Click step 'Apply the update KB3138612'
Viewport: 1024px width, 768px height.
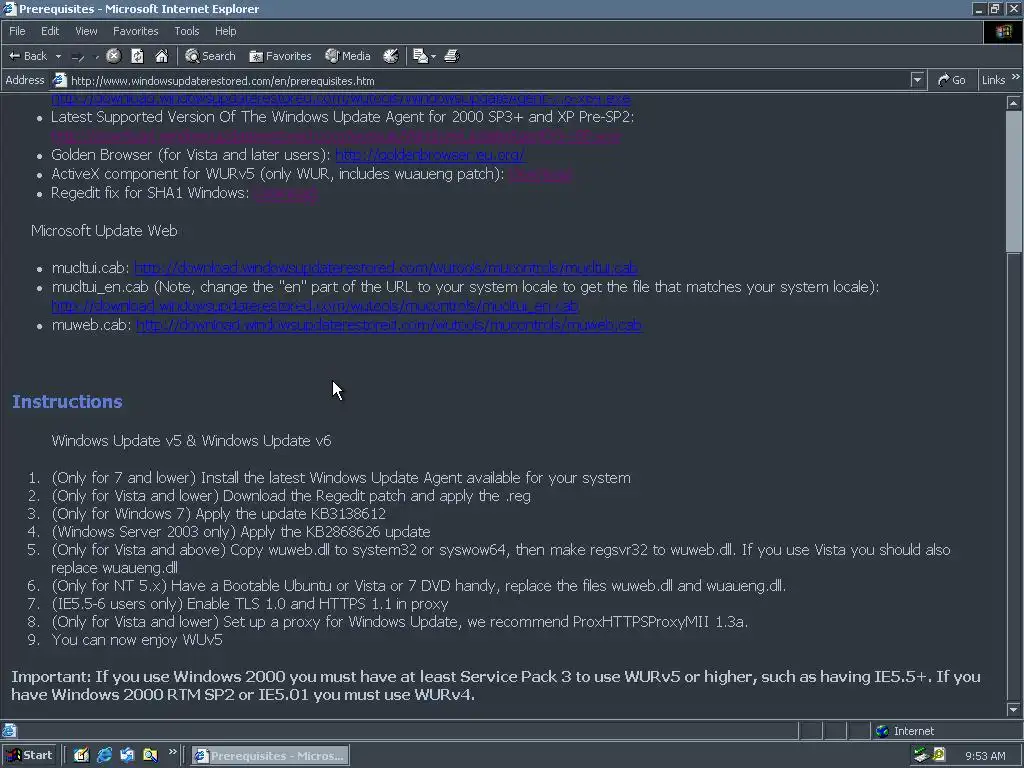[x=291, y=514]
